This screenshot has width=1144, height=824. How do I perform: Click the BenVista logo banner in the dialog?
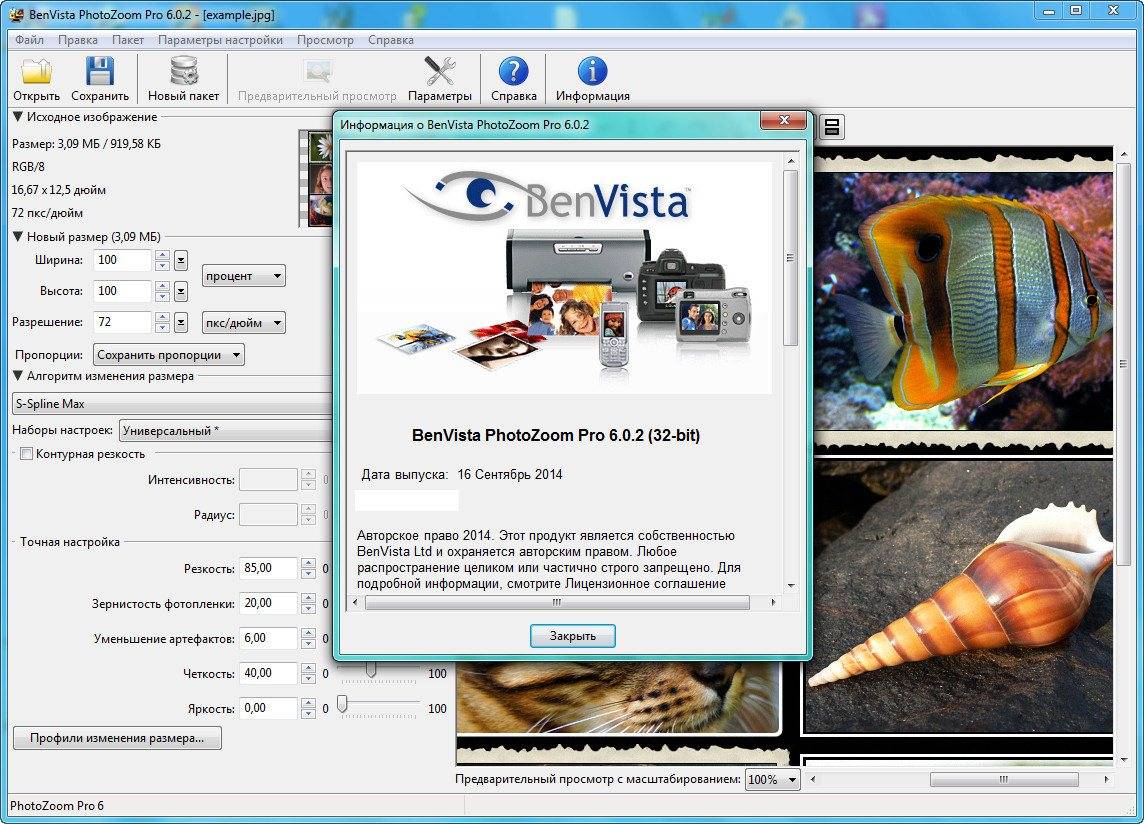tap(564, 278)
